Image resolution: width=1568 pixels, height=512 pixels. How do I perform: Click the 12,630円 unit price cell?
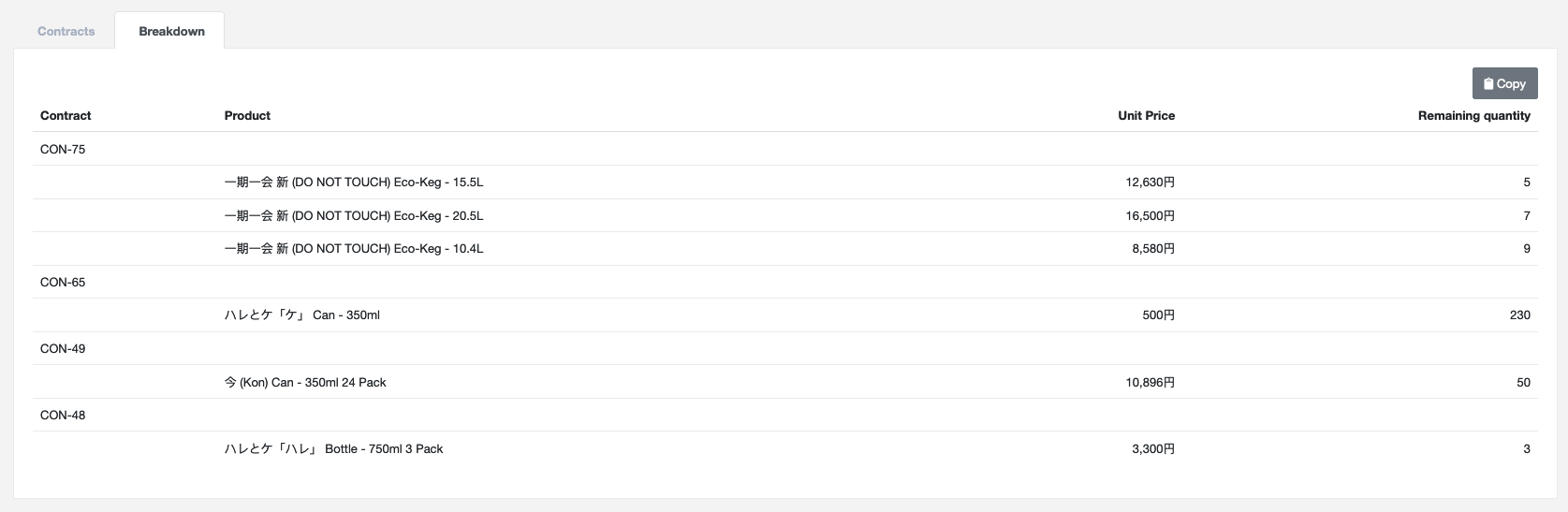pyautogui.click(x=1150, y=182)
